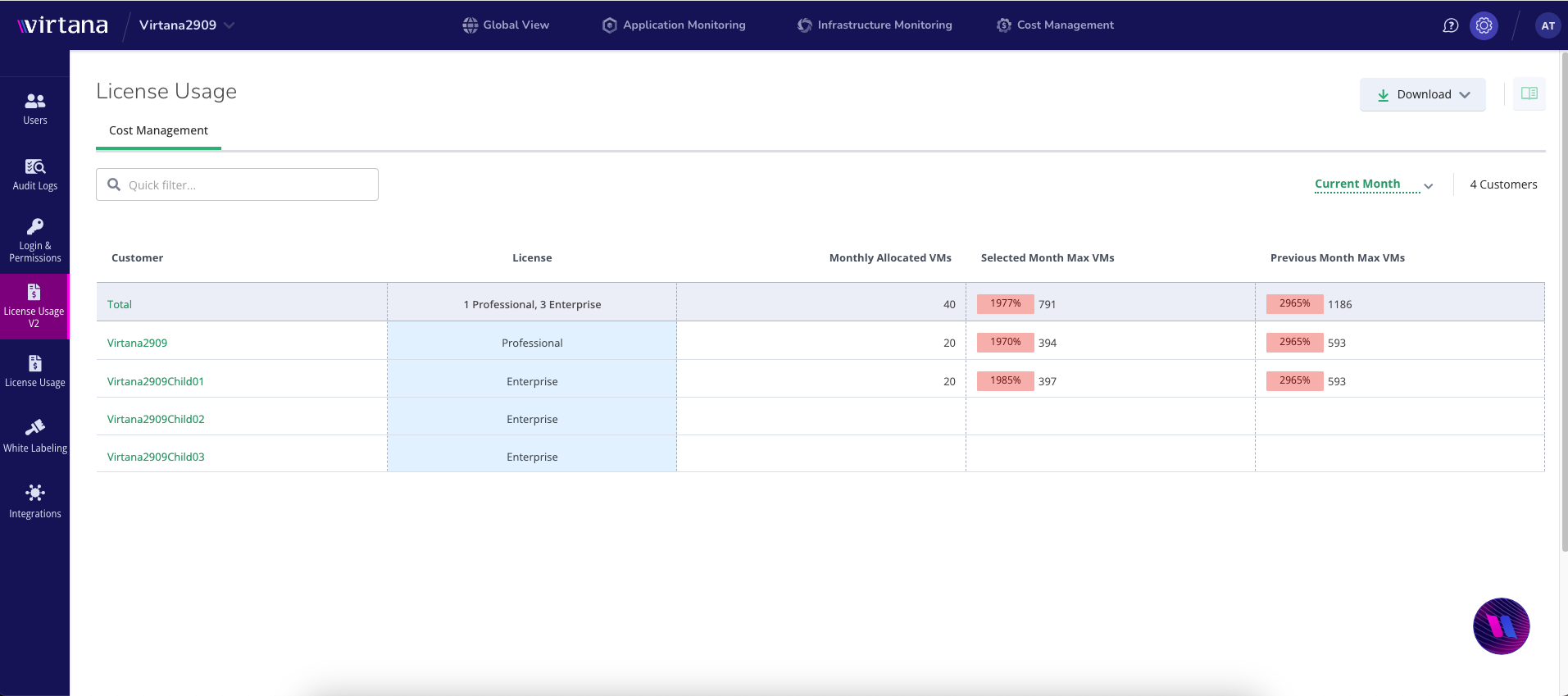Go to Global View
The height and width of the screenshot is (696, 1568).
click(x=506, y=25)
